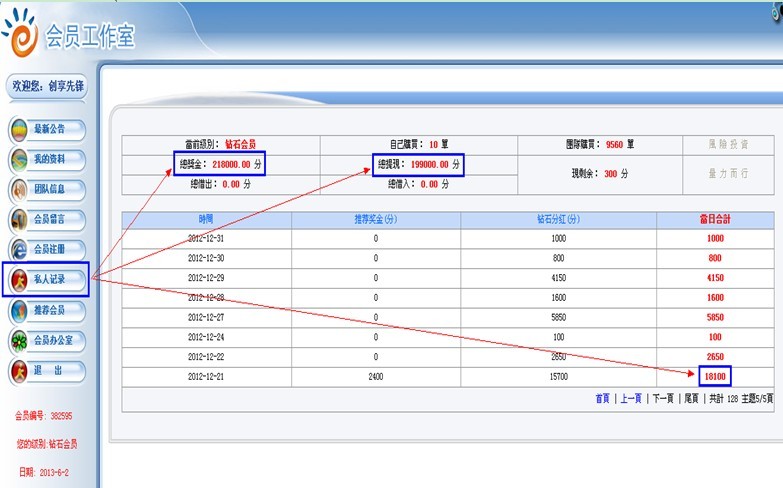Screen dimensions: 783x488
Task: Click the 您的级别: 钻石会员 sidebar text
Action: click(47, 444)
